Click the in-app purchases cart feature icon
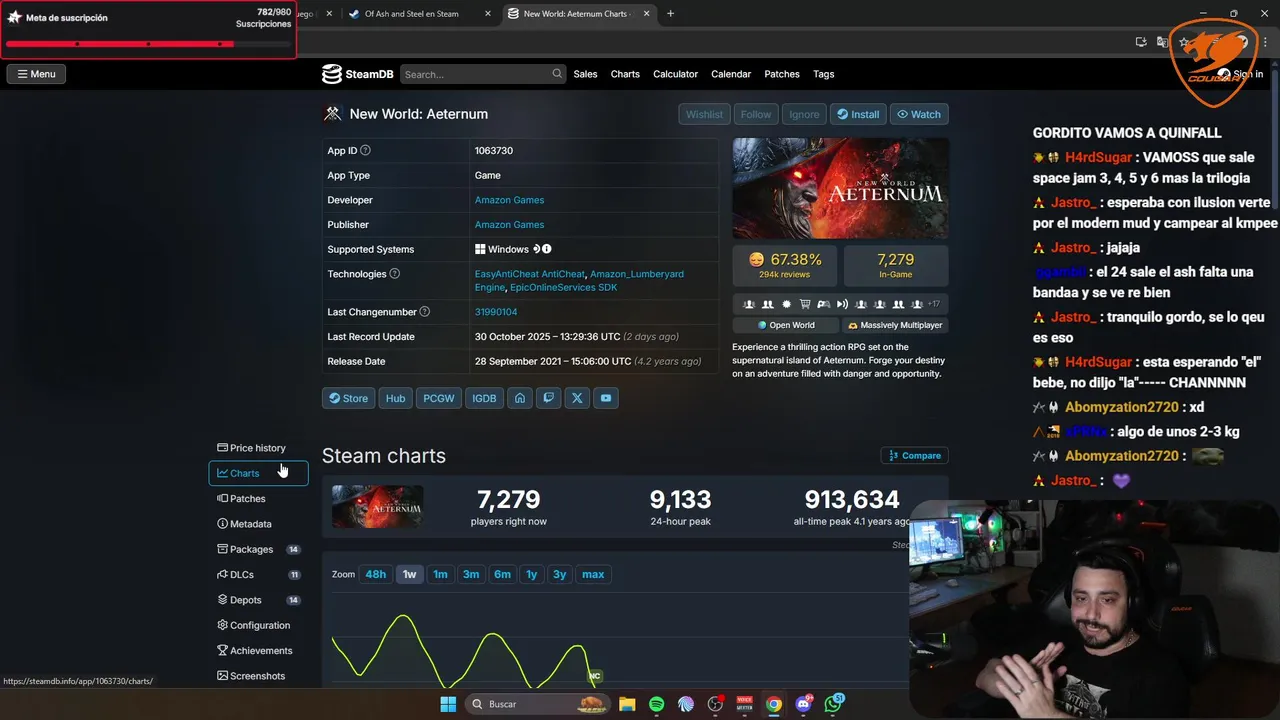This screenshot has height=720, width=1280. [805, 304]
